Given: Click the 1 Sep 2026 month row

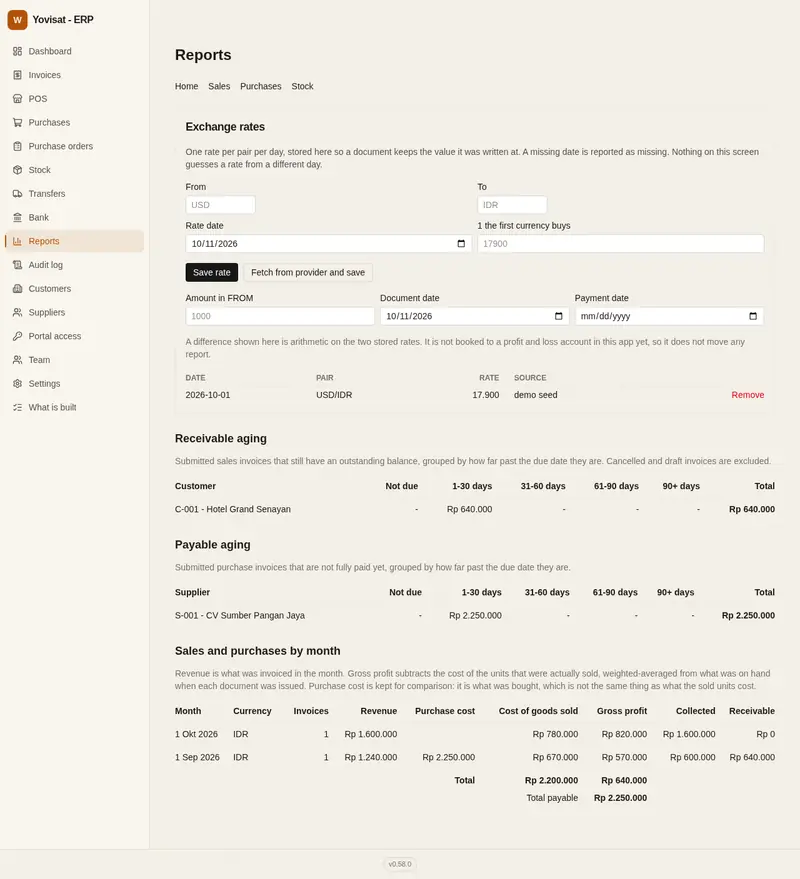Looking at the screenshot, I should pyautogui.click(x=475, y=757).
